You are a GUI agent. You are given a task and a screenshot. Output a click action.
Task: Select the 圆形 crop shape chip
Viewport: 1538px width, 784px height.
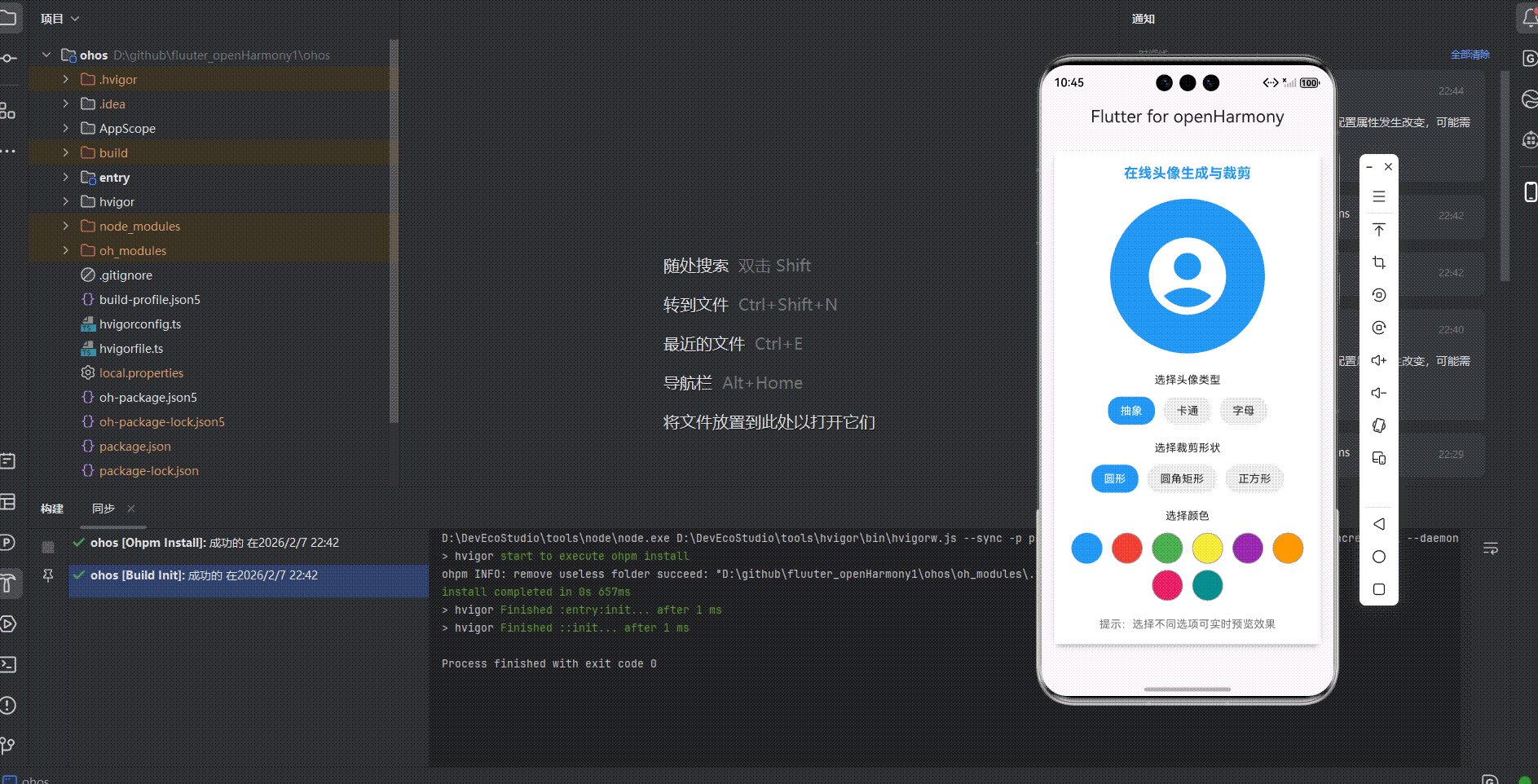pos(1115,478)
